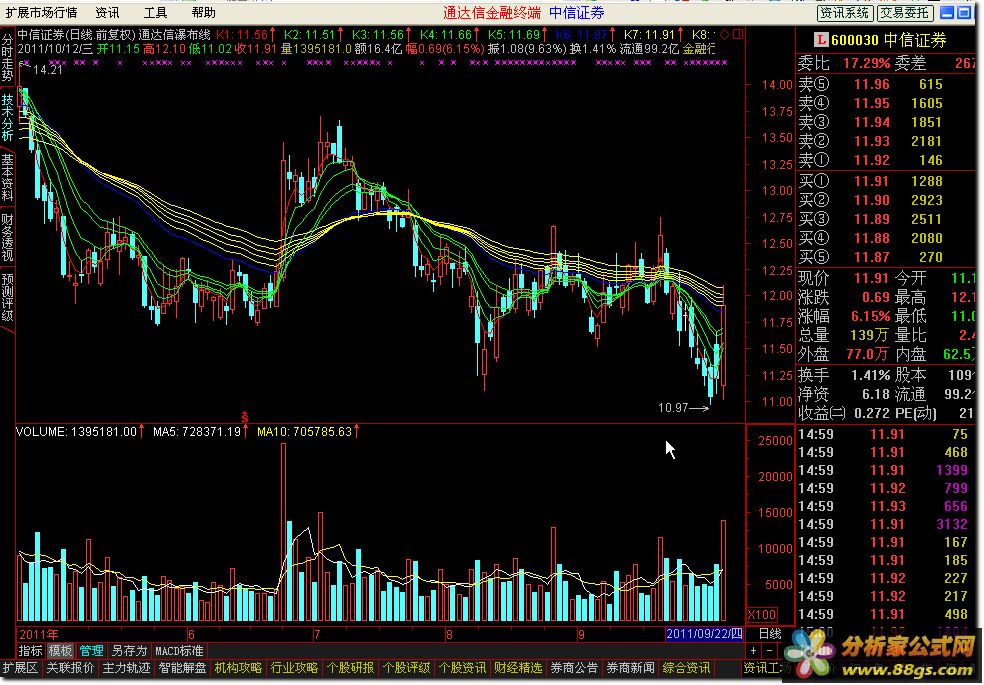
Task: Select the MACD标准 template tab
Action: point(179,651)
